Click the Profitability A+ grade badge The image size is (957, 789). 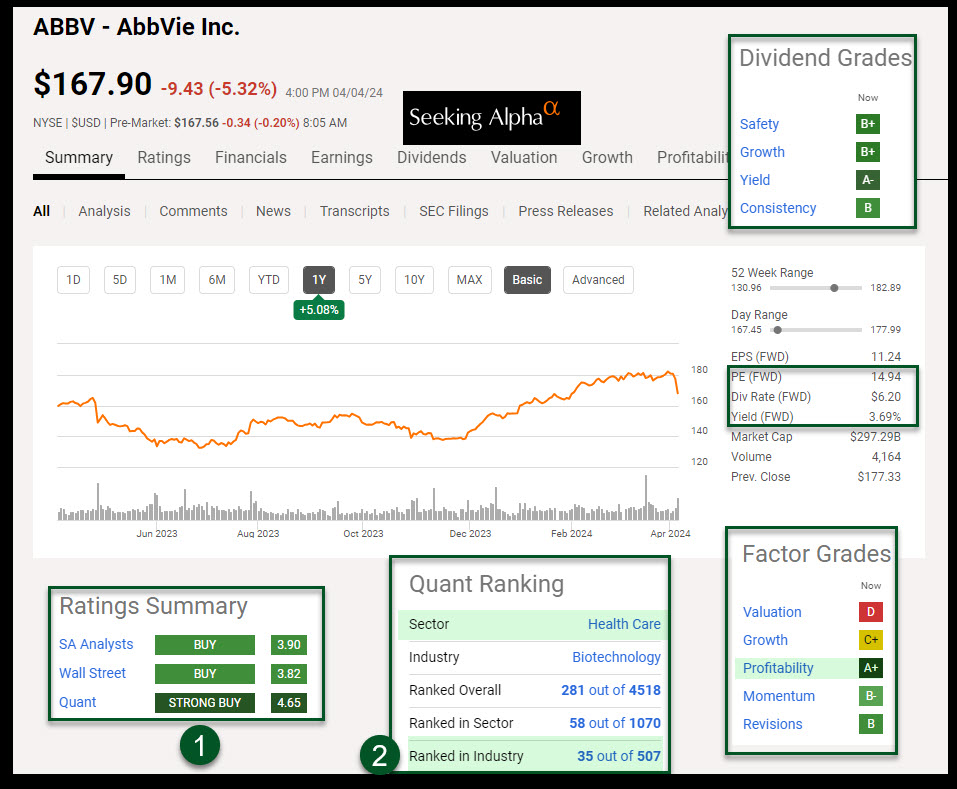pyautogui.click(x=871, y=668)
